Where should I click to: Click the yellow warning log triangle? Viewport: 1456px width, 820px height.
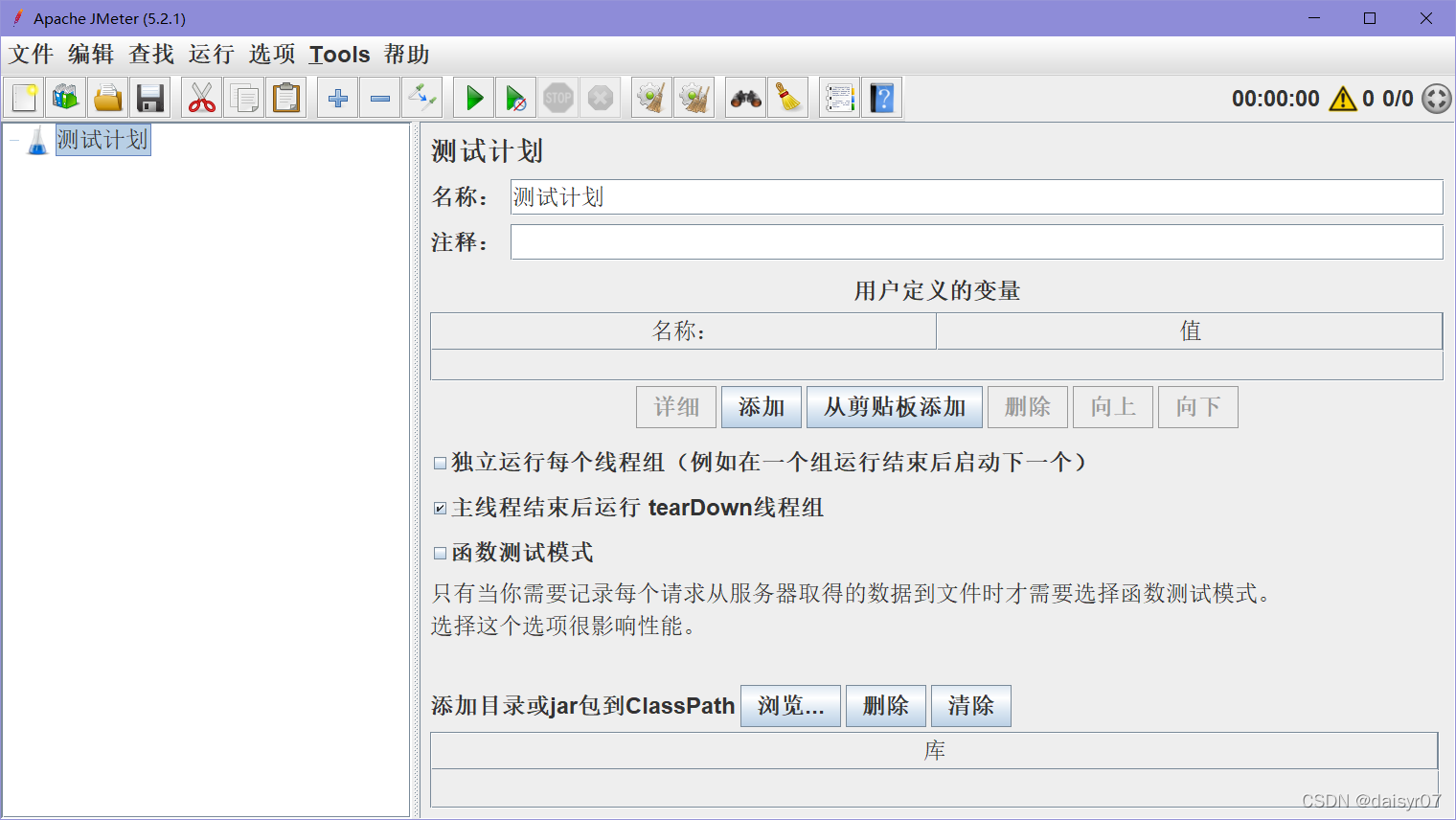(1343, 99)
